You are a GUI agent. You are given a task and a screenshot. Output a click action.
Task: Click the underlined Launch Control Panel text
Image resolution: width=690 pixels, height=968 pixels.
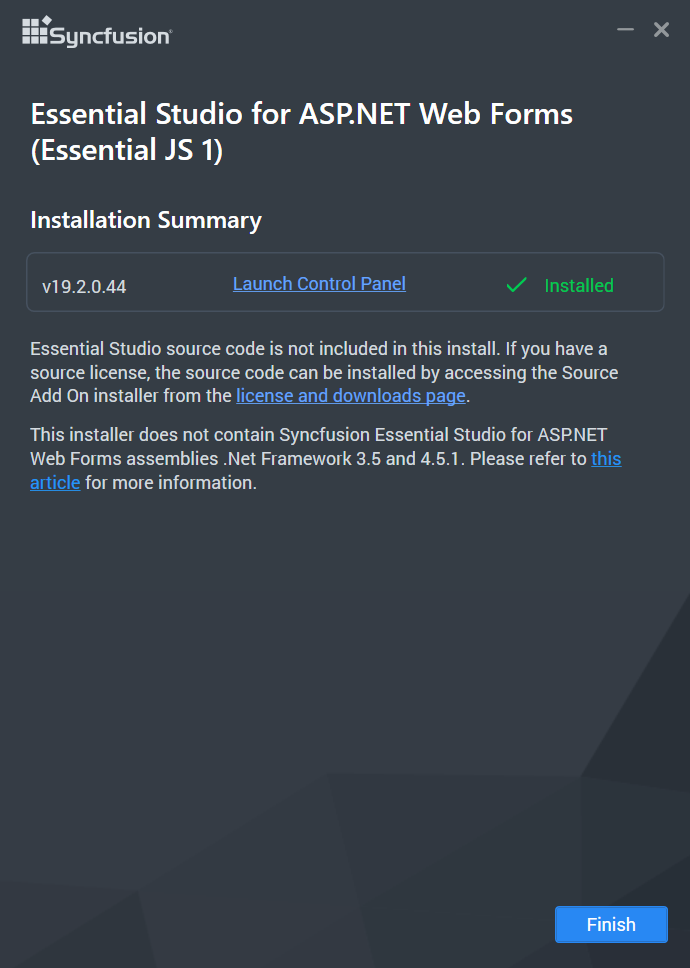(319, 283)
